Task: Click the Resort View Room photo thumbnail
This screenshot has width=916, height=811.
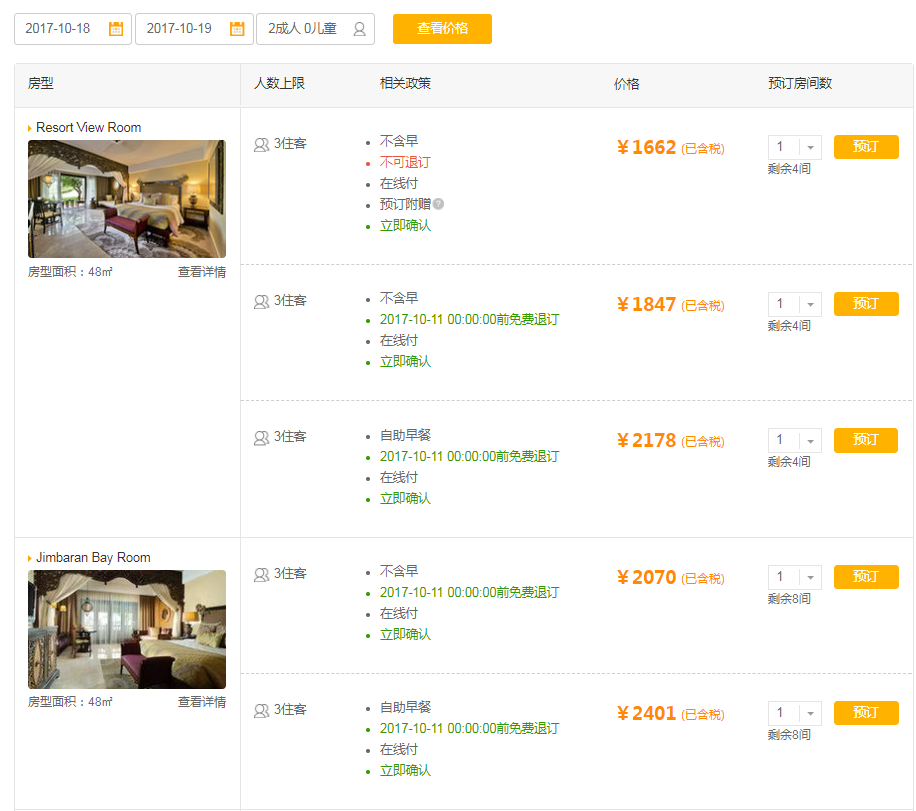Action: (x=127, y=199)
